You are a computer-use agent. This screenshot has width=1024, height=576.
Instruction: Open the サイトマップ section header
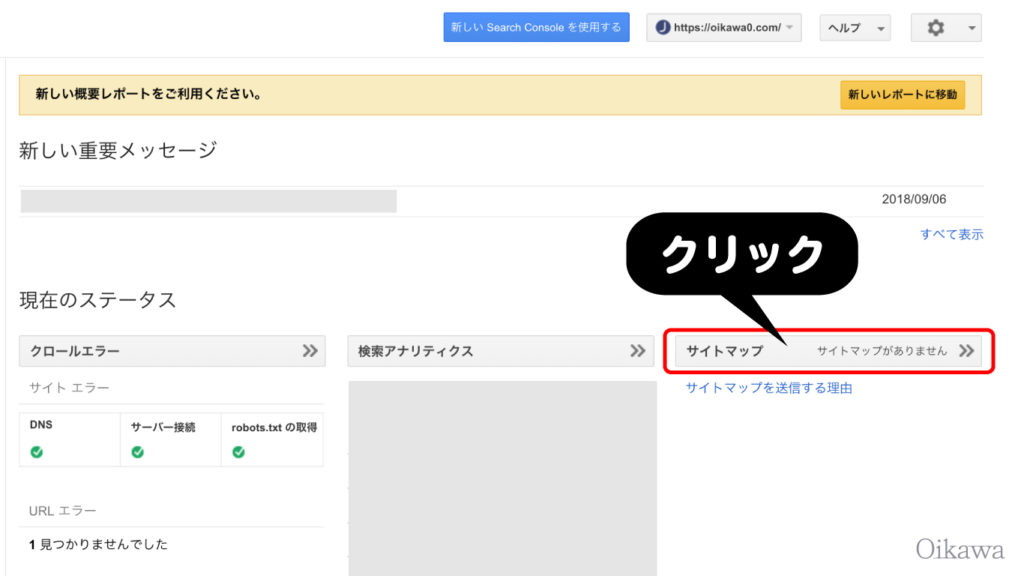[828, 351]
